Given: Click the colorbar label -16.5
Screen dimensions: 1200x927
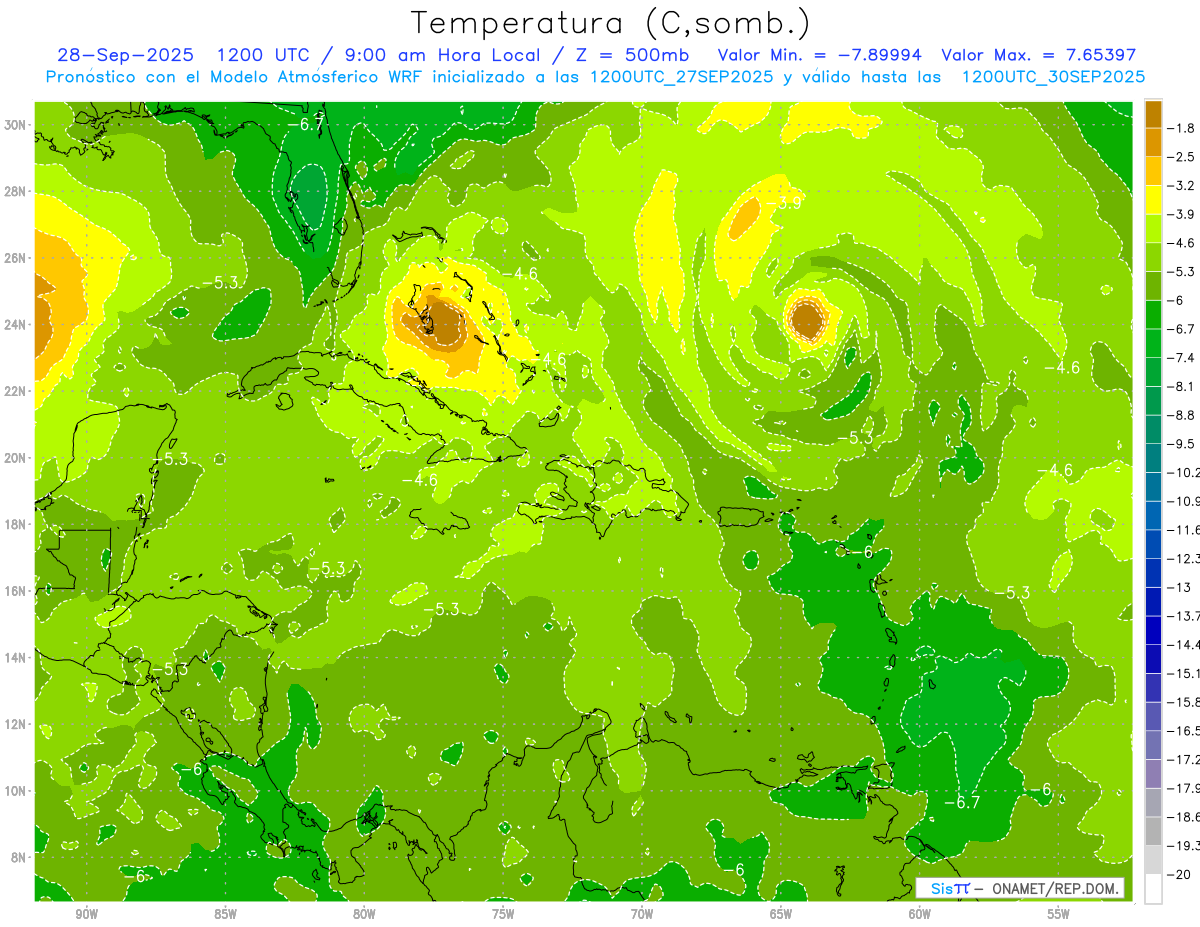Looking at the screenshot, I should pyautogui.click(x=1184, y=730).
